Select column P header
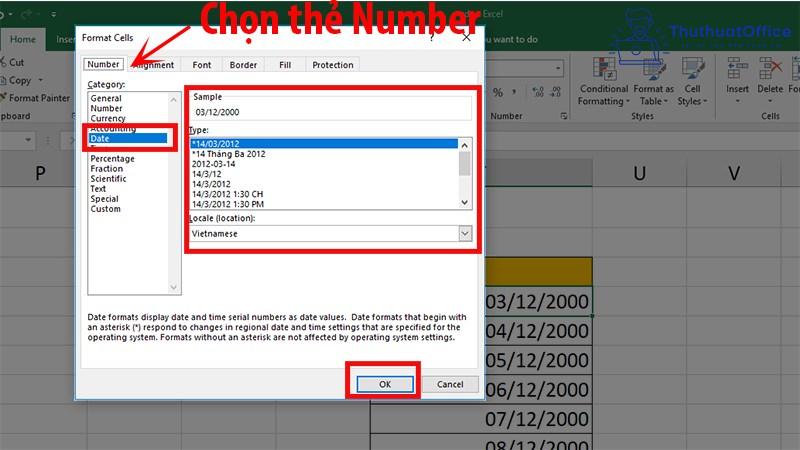 pos(40,173)
